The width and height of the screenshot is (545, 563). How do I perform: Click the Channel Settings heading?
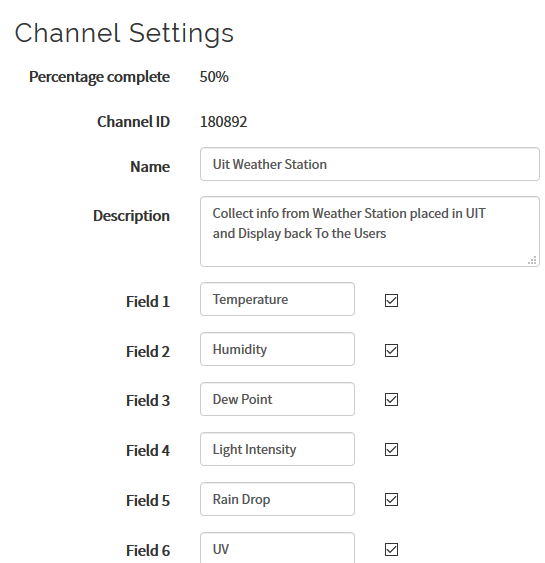point(124,33)
